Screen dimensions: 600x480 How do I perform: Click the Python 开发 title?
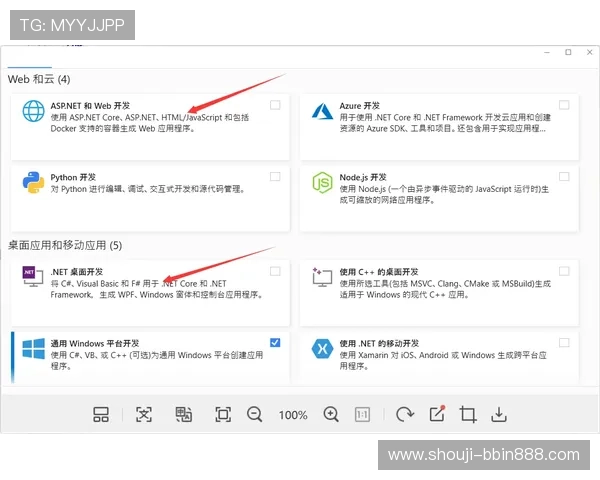coord(73,177)
